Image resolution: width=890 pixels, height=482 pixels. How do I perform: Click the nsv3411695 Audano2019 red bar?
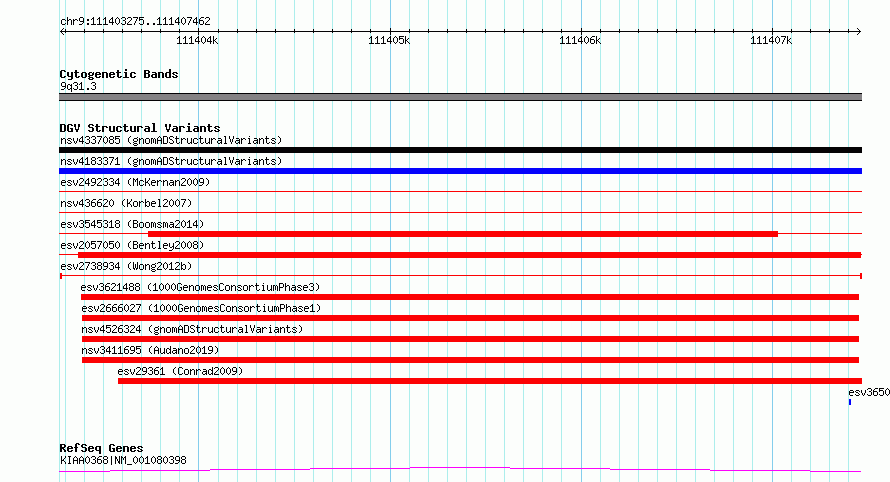(471, 360)
